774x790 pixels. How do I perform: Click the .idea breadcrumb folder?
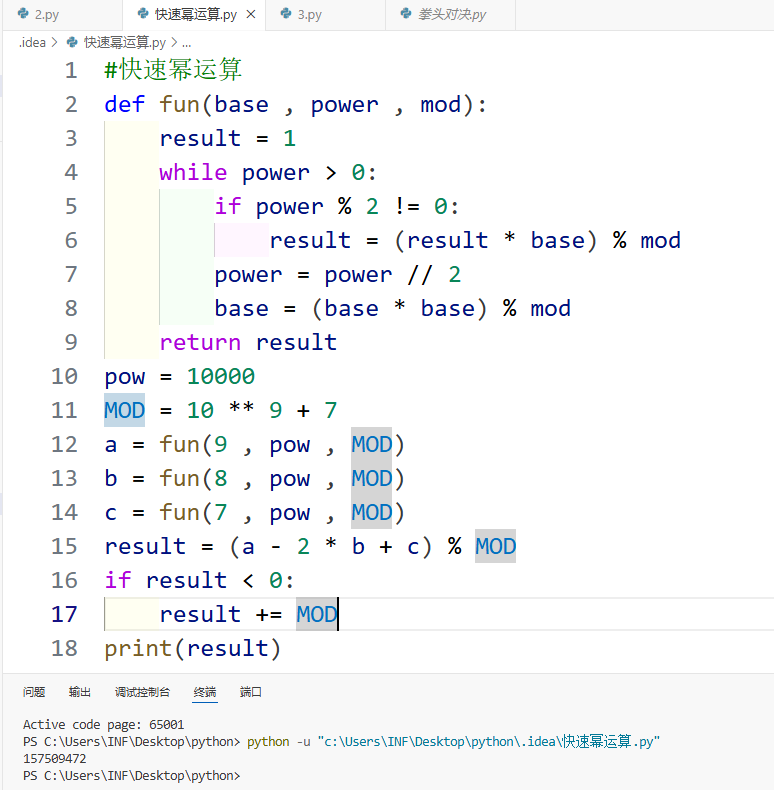32,42
